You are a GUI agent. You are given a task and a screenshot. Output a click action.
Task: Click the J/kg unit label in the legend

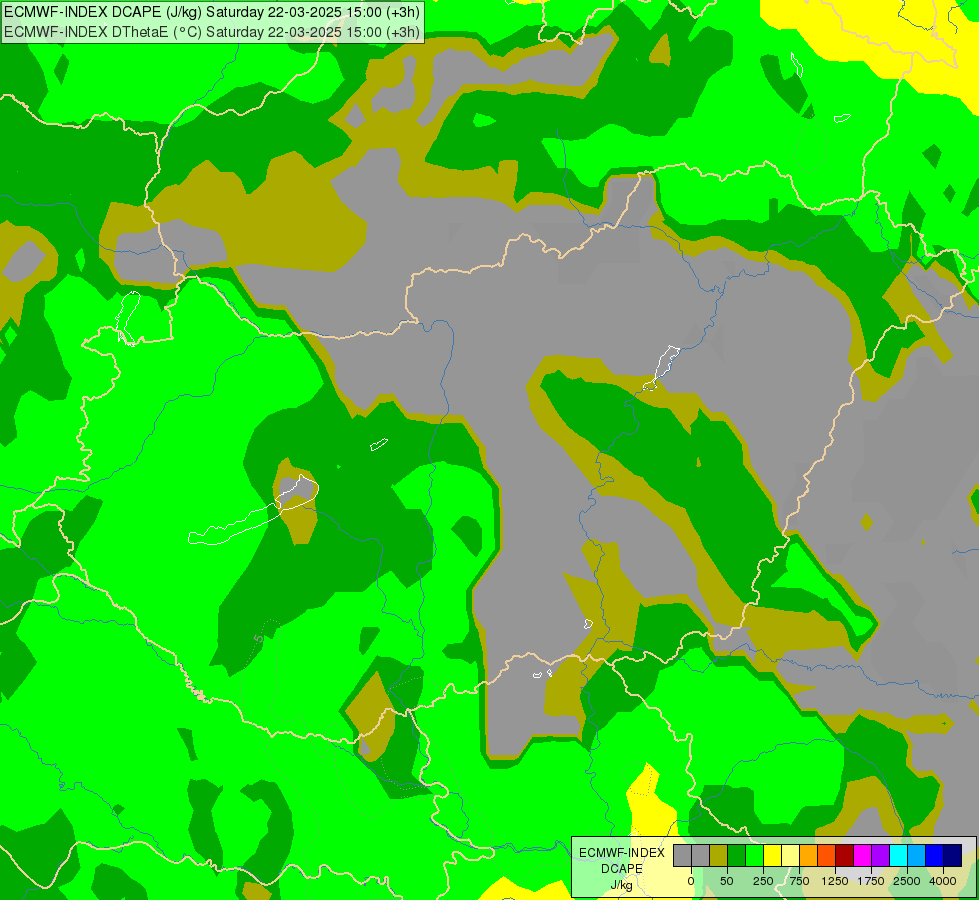622,885
